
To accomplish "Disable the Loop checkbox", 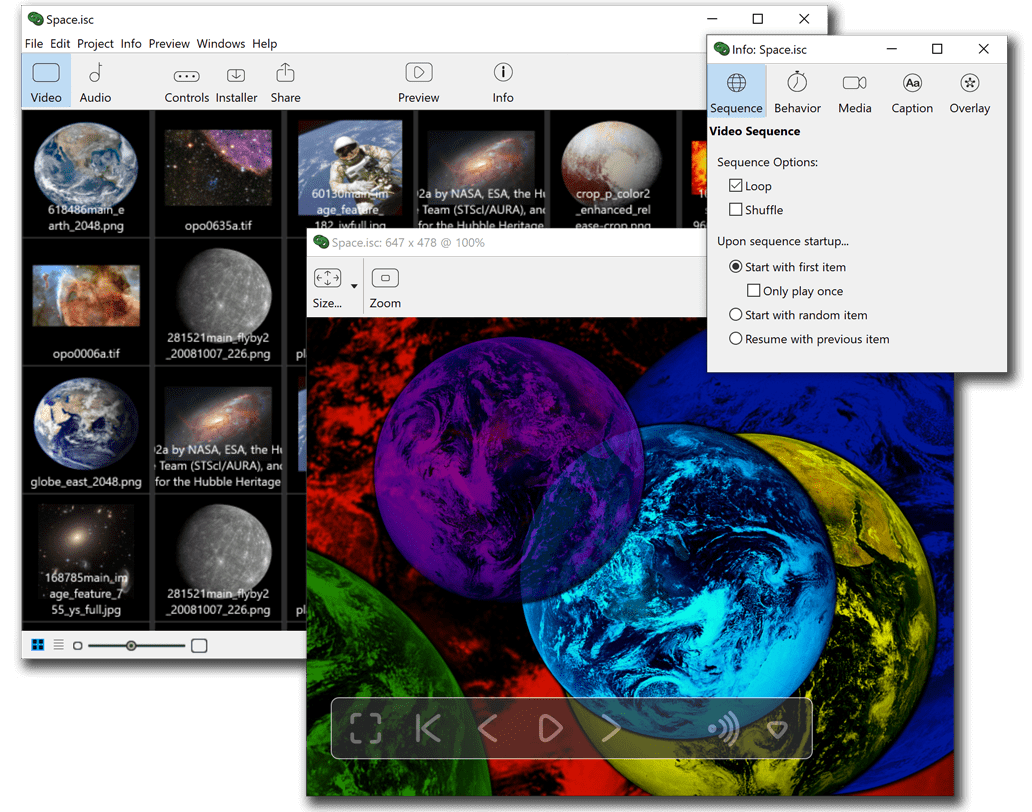I will [736, 186].
